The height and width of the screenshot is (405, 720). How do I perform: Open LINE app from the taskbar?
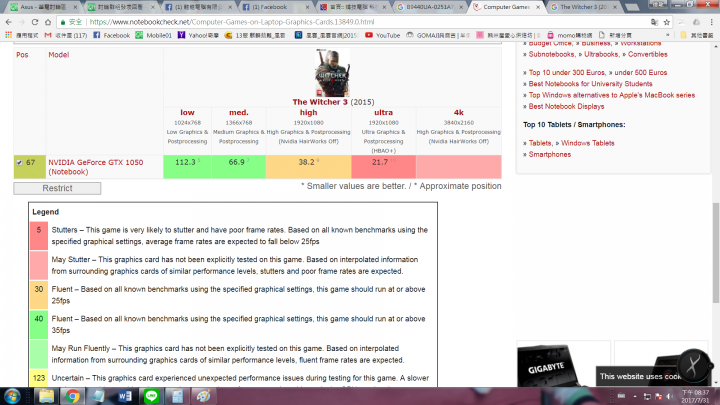click(x=151, y=396)
